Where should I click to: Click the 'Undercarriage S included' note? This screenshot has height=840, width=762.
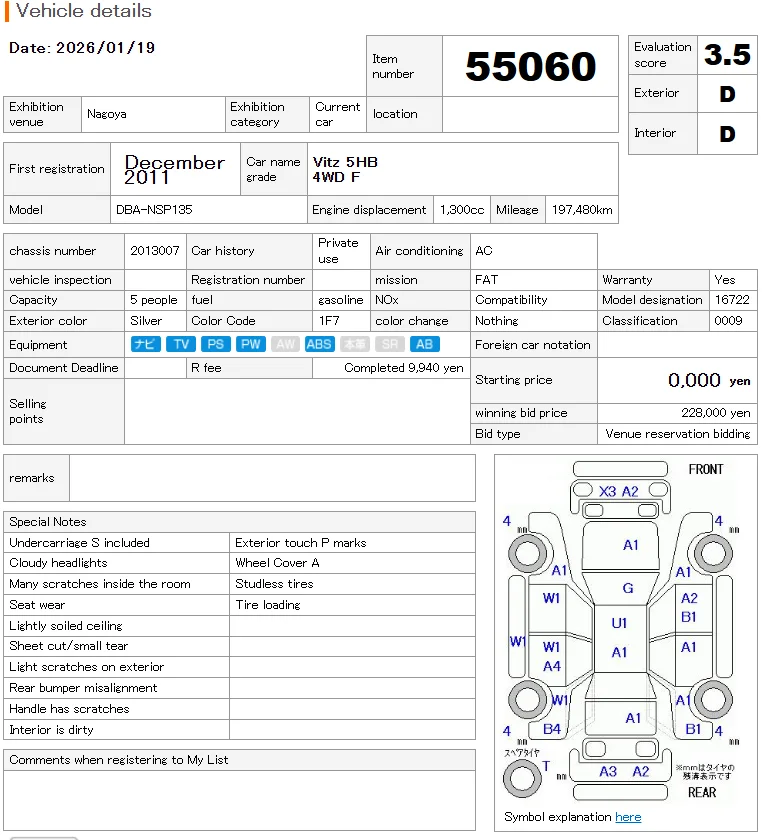pos(79,543)
